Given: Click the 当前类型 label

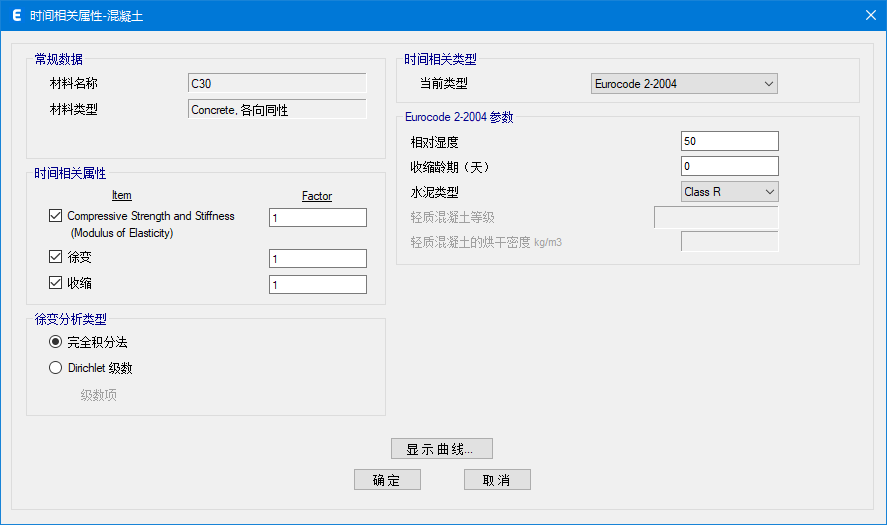Looking at the screenshot, I should click(444, 84).
